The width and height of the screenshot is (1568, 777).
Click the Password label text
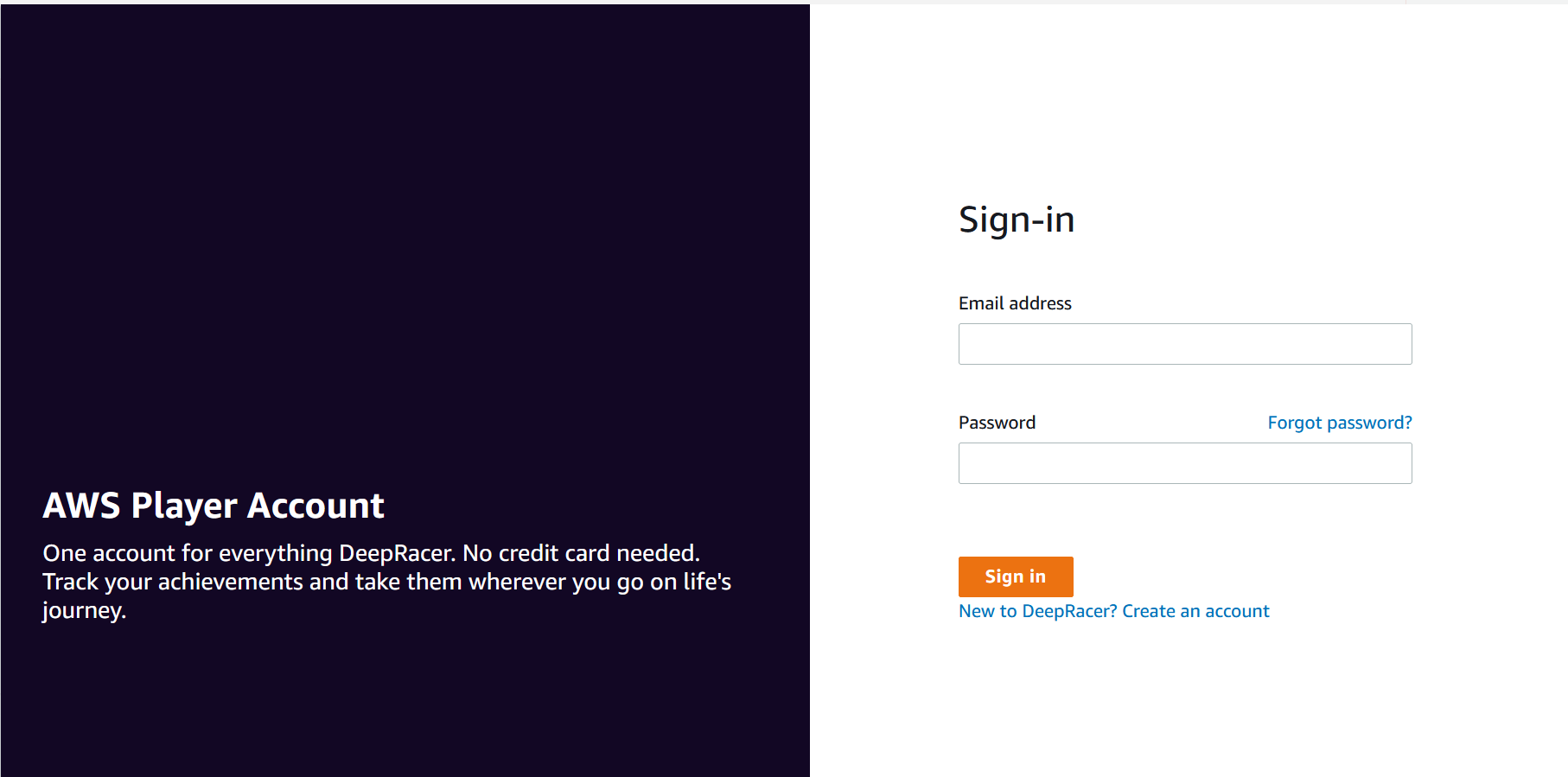pyautogui.click(x=997, y=422)
